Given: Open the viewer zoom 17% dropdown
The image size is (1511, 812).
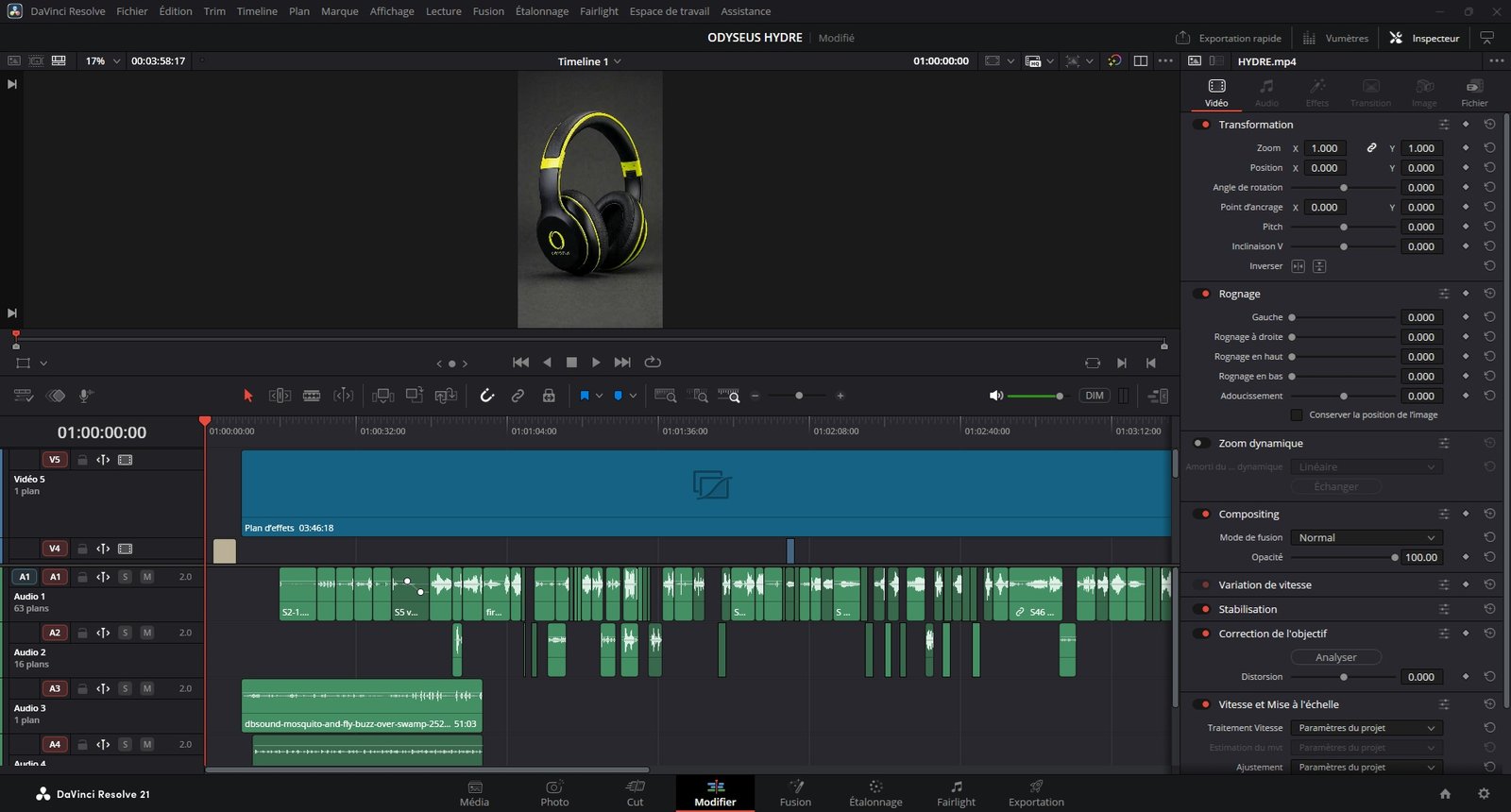Looking at the screenshot, I should 103,60.
